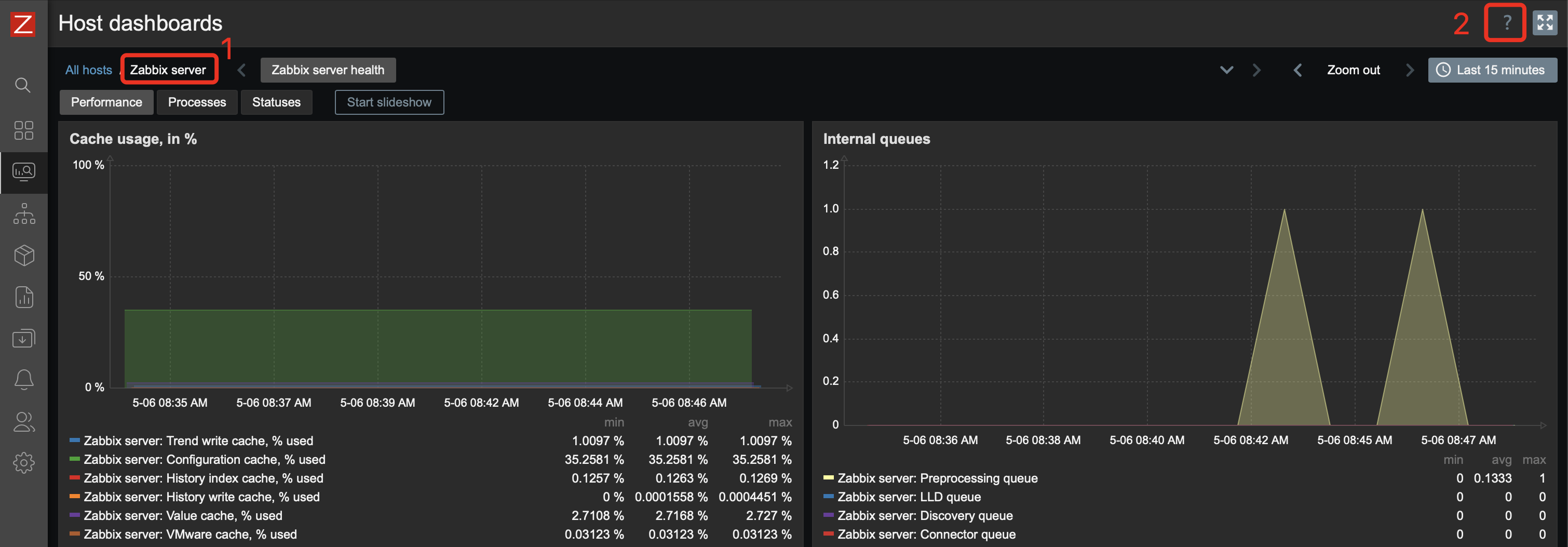1568x547 pixels.
Task: Click Value cache purple legend swatch
Action: pos(75,515)
